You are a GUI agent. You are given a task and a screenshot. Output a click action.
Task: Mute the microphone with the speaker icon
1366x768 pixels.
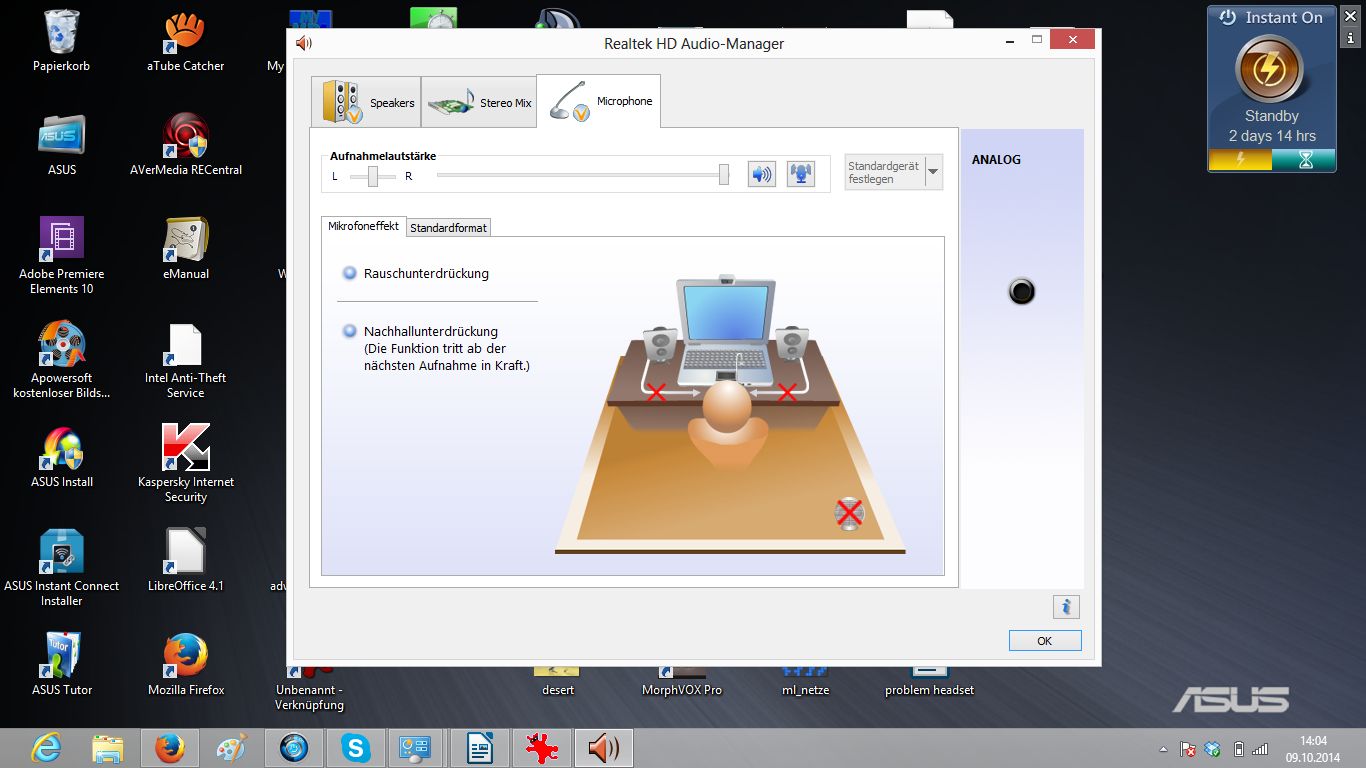pos(762,175)
